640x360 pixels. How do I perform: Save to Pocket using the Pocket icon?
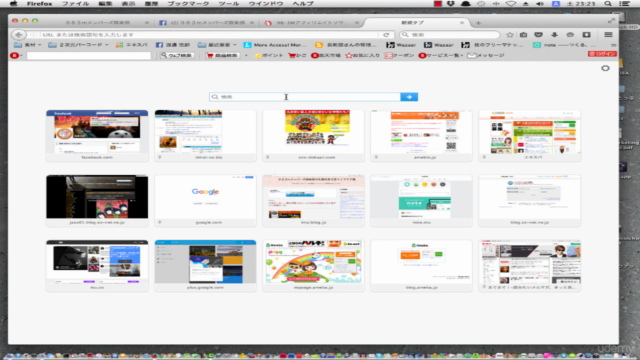click(x=539, y=35)
